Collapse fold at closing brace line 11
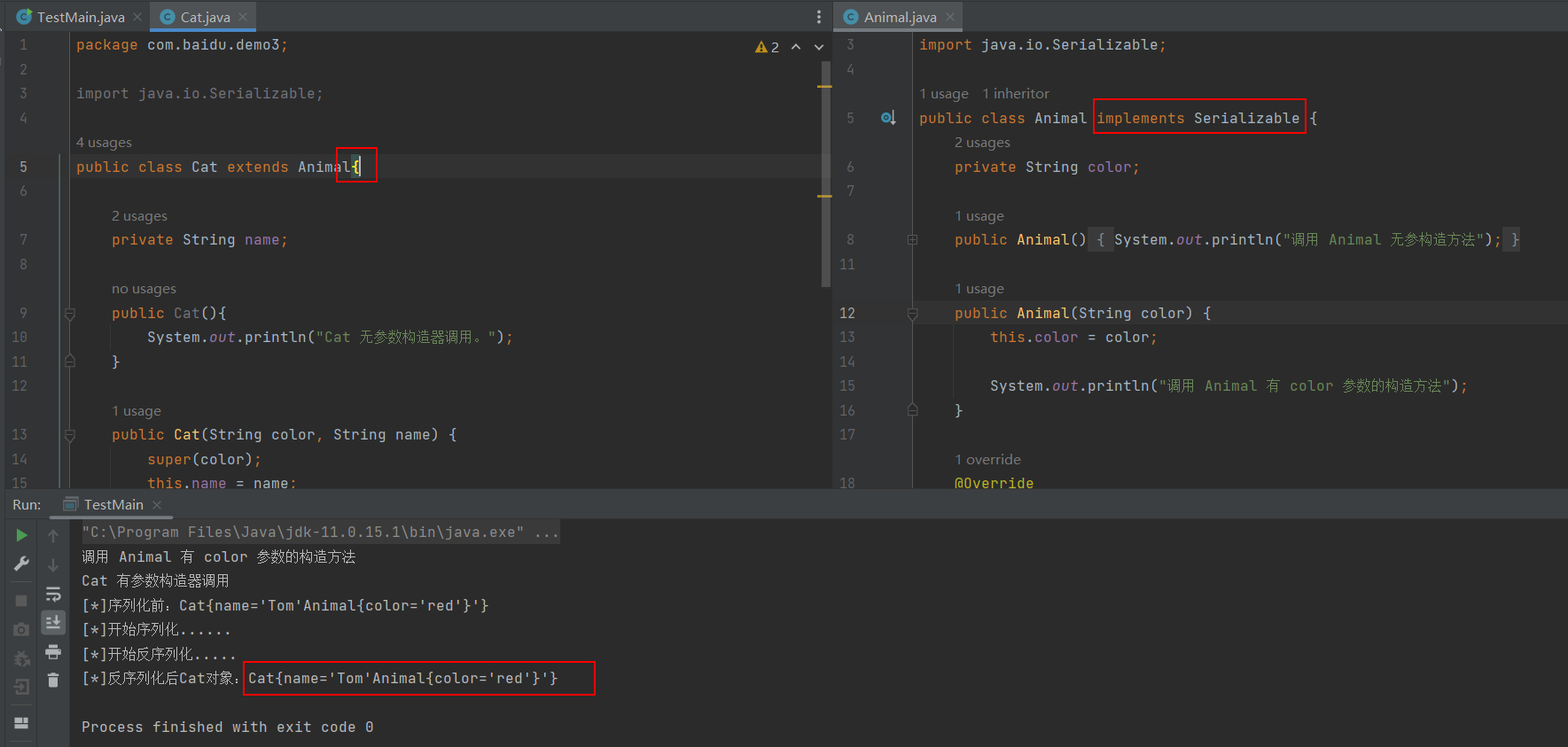 click(70, 361)
